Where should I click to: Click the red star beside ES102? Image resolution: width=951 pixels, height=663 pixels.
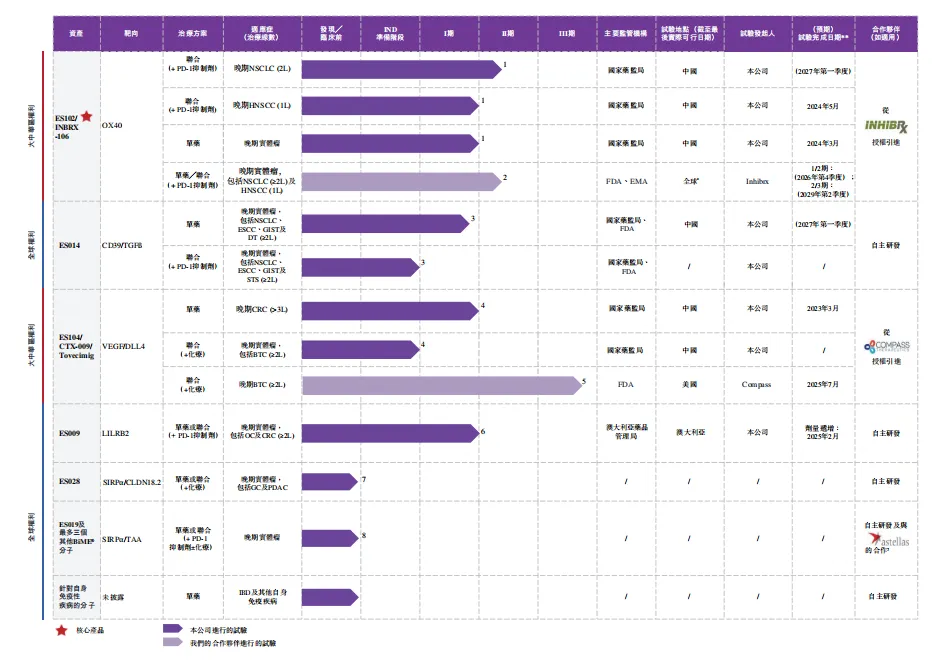tap(86, 117)
